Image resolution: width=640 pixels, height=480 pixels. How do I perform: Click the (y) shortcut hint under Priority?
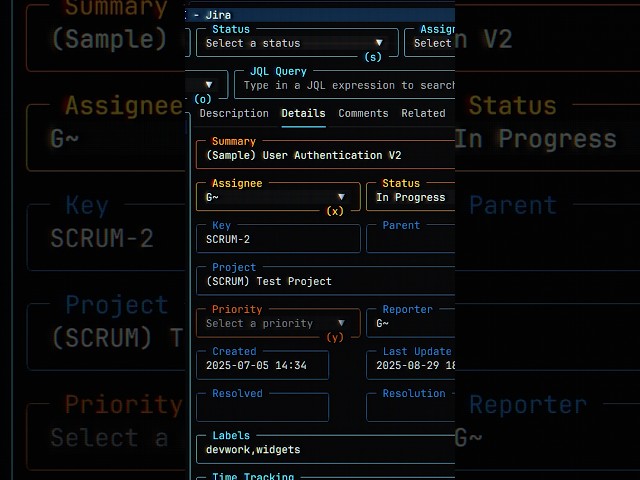point(335,337)
